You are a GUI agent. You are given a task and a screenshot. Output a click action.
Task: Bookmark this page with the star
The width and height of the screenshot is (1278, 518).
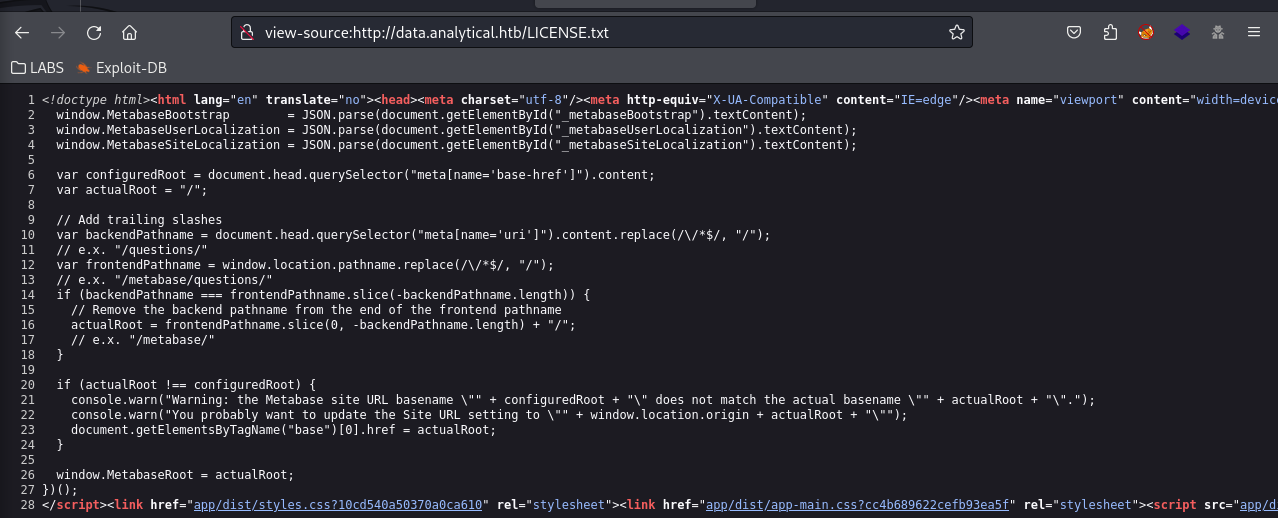click(956, 32)
